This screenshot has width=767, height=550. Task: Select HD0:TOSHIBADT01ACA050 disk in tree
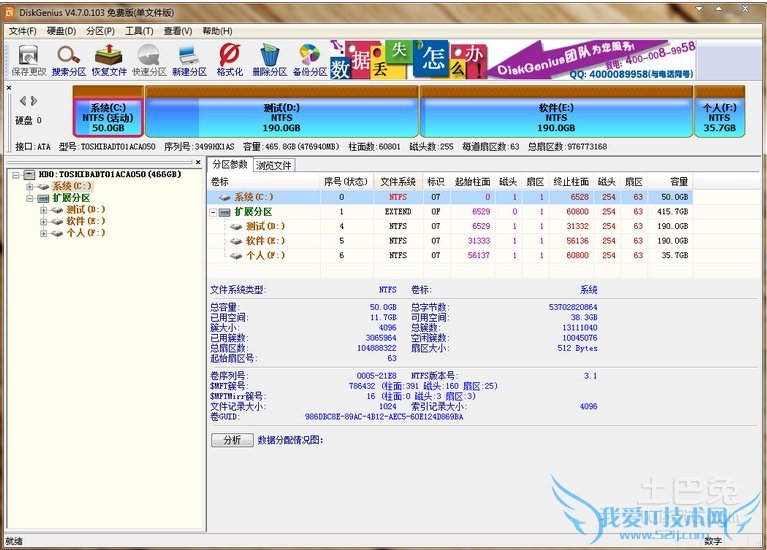pyautogui.click(x=110, y=174)
